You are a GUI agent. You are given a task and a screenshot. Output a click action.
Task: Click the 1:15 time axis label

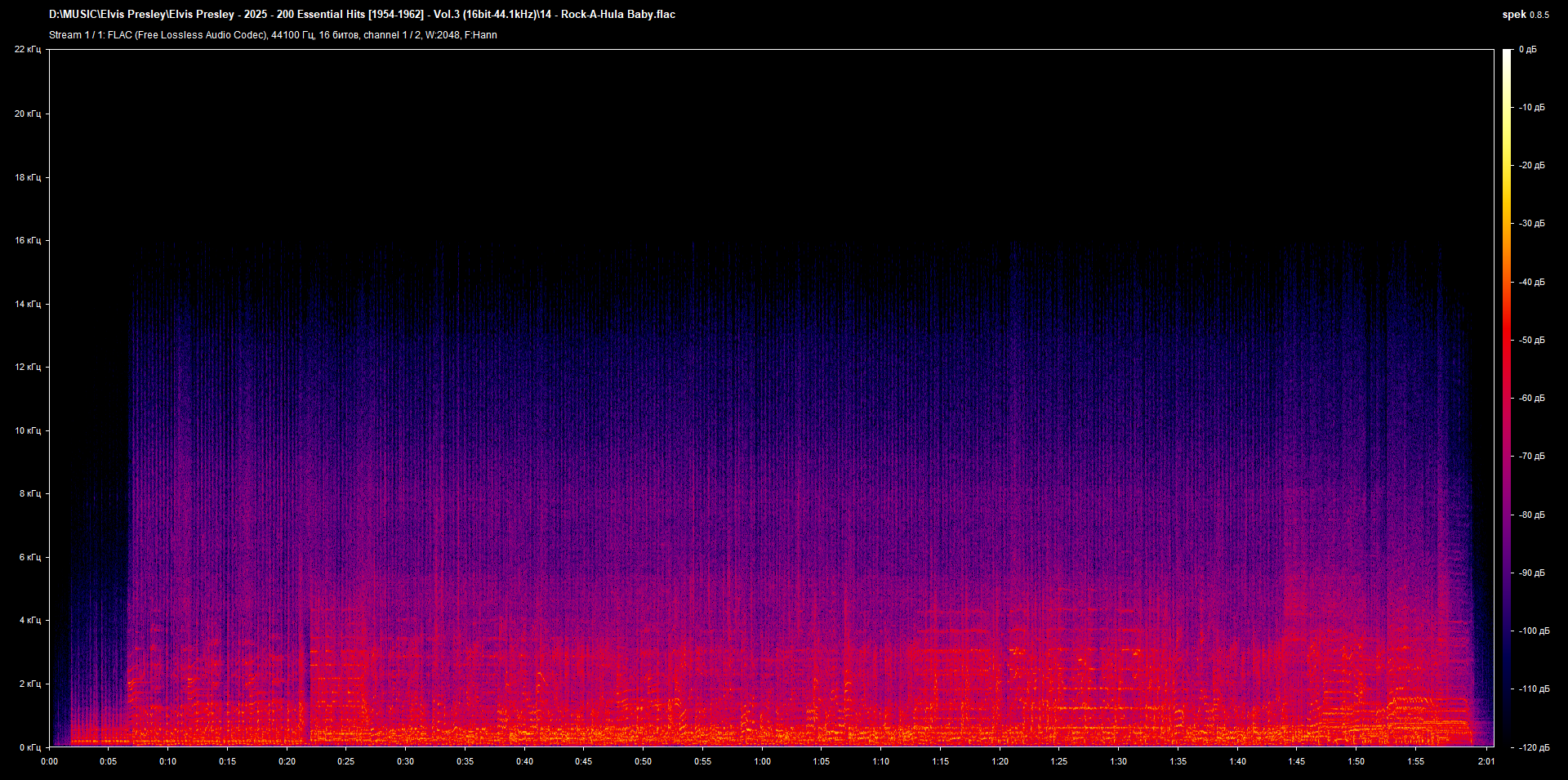click(x=940, y=761)
